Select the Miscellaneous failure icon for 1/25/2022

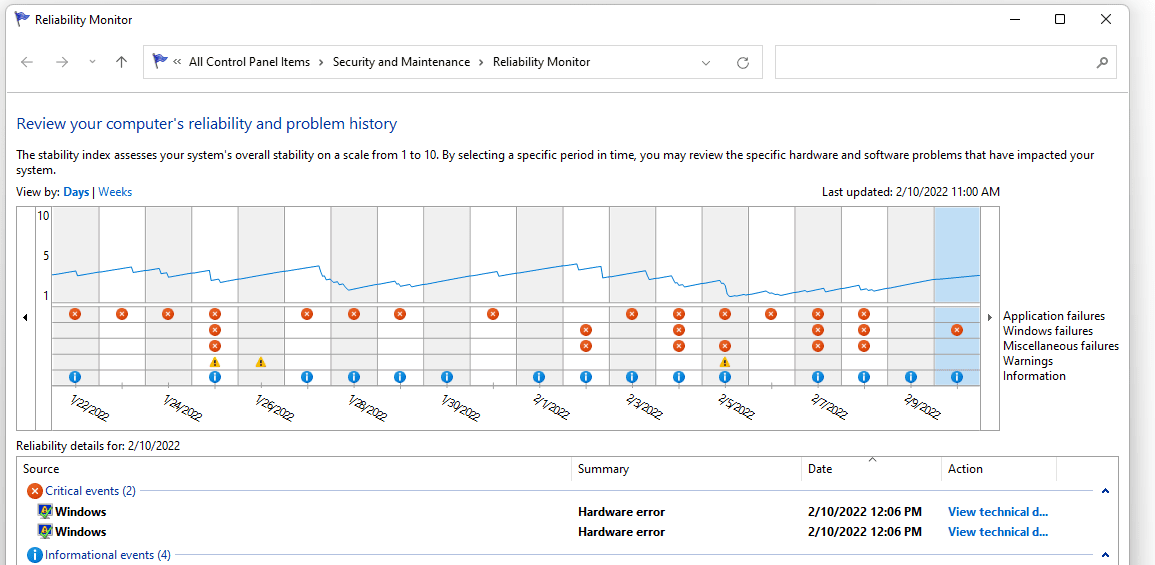click(214, 345)
